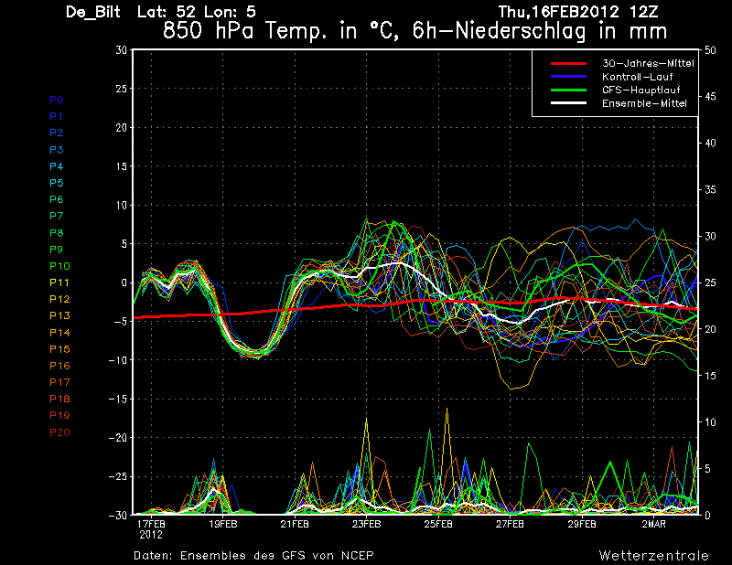The width and height of the screenshot is (732, 565).
Task: Click the 25FEB date label
Action: click(438, 524)
